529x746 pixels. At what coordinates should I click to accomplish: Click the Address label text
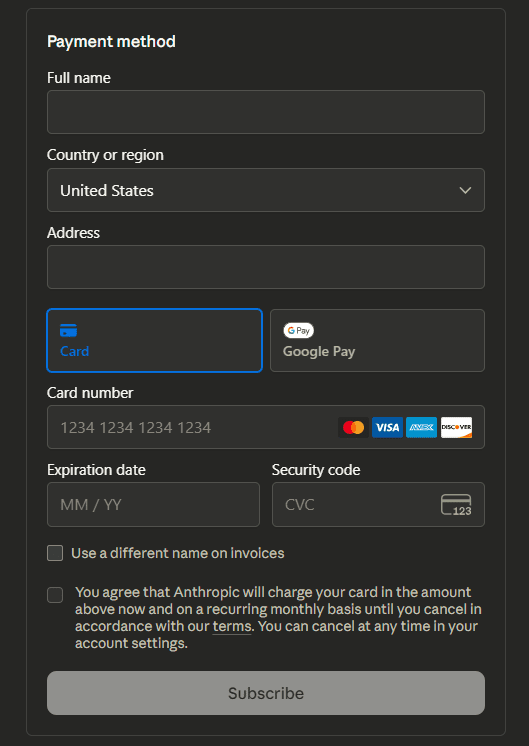[x=73, y=233]
